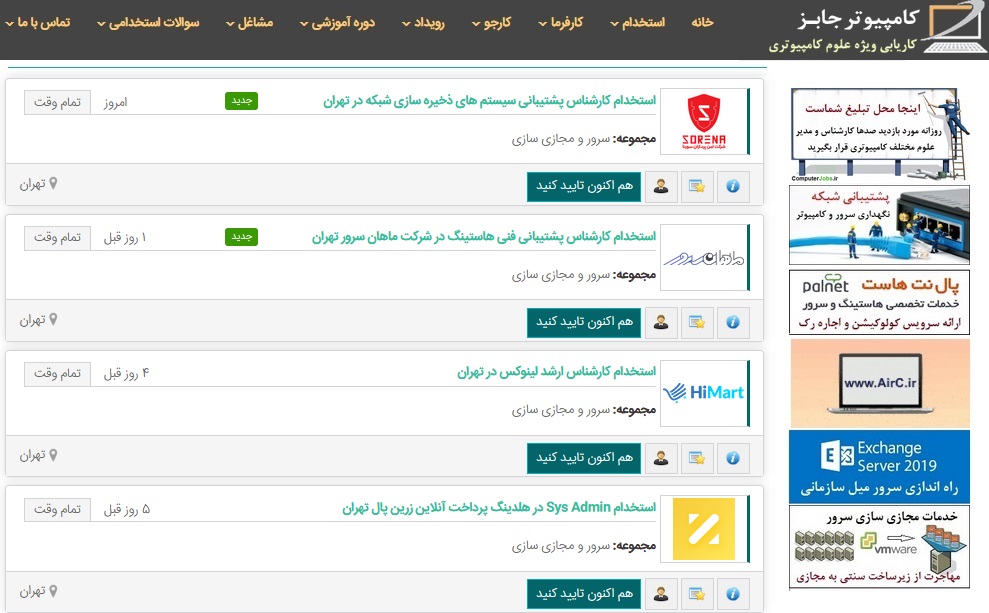
Task: Open storage systems support expert job title
Action: click(x=489, y=101)
